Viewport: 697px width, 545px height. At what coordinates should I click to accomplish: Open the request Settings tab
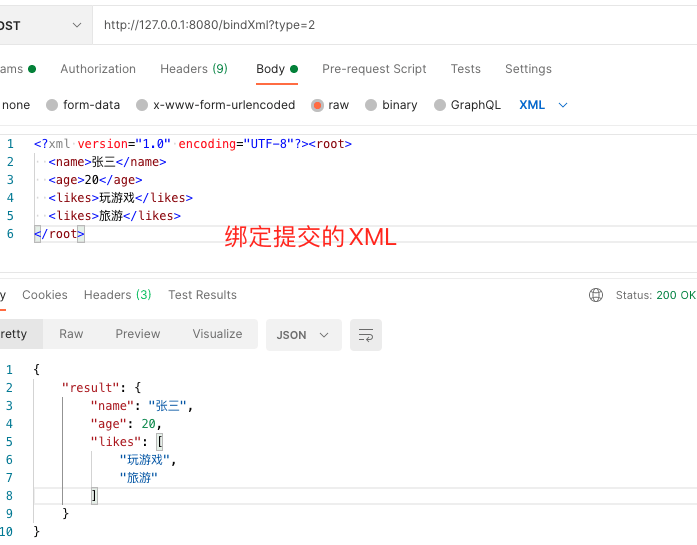tap(528, 69)
